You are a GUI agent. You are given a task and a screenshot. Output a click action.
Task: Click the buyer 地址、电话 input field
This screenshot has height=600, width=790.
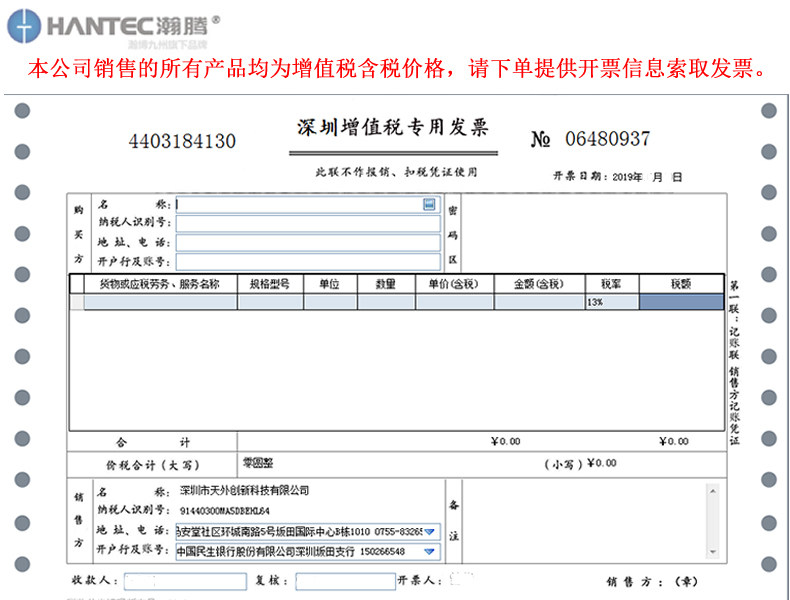[308, 243]
